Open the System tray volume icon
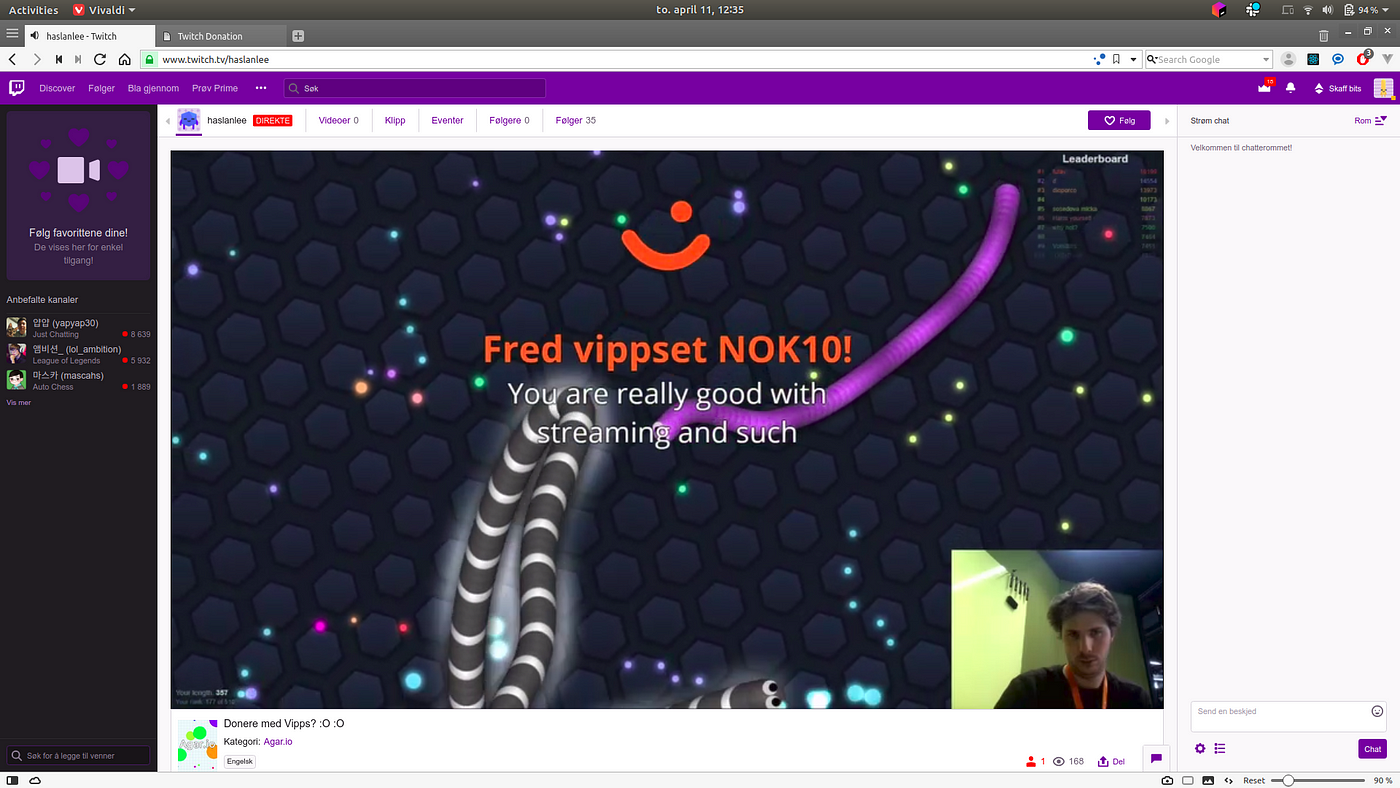Screen dimensions: 1400x788 (1327, 10)
